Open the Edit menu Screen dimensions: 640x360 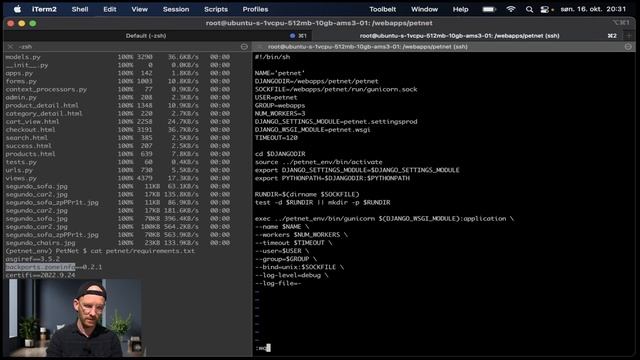110,9
